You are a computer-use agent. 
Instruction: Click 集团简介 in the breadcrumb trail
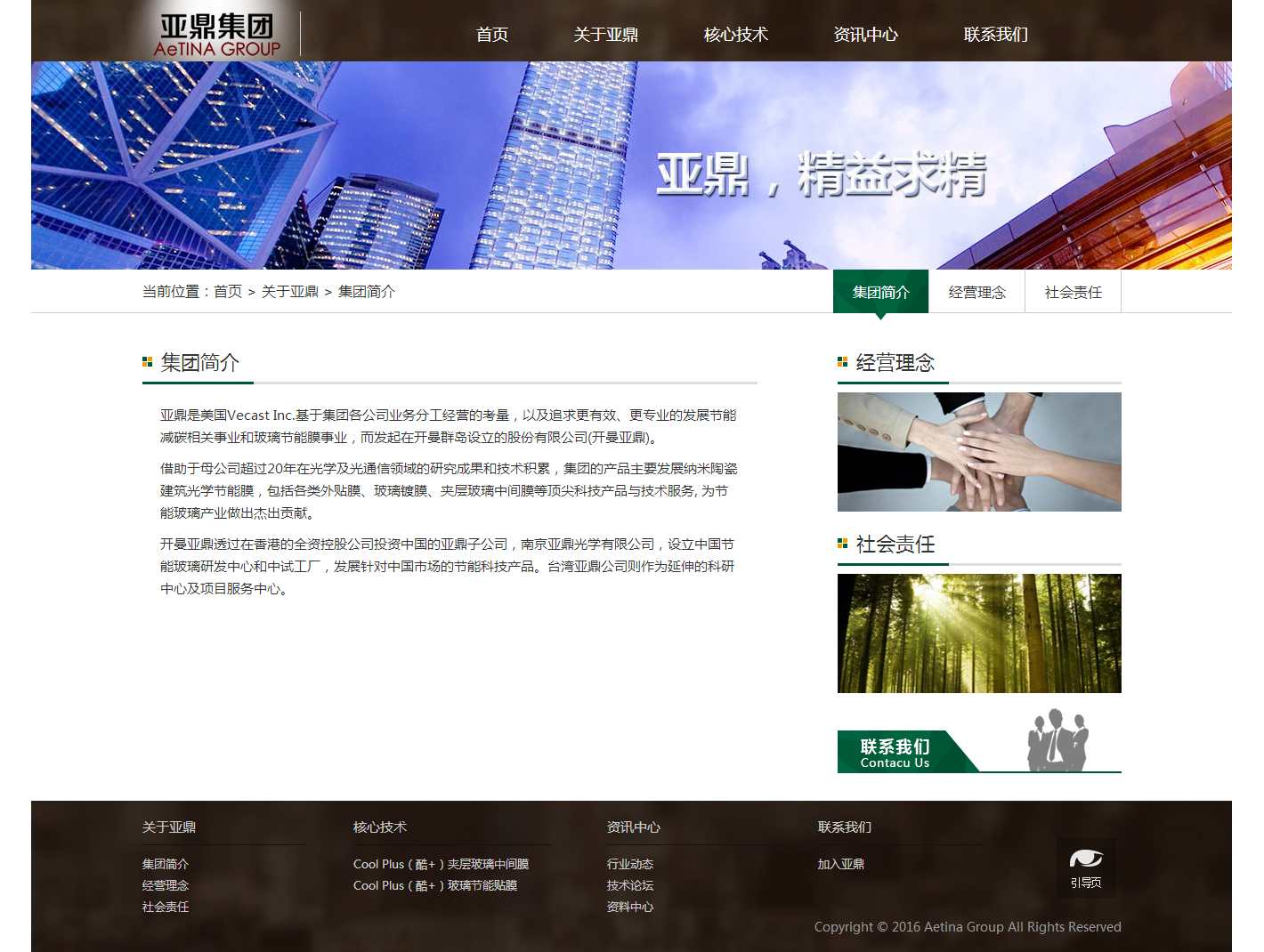367,292
